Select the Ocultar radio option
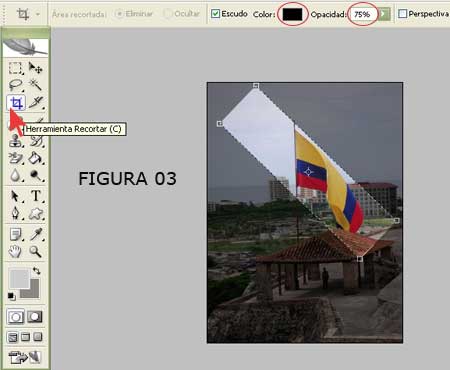450x370 pixels. 168,14
